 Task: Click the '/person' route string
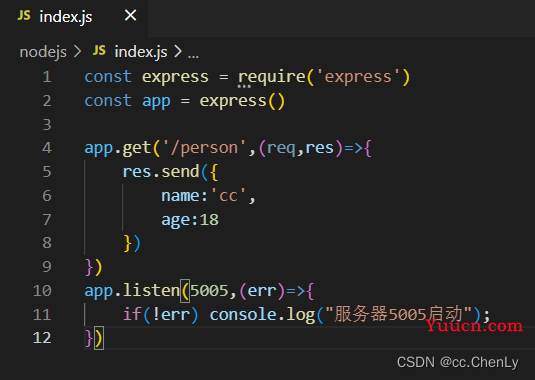pos(204,149)
